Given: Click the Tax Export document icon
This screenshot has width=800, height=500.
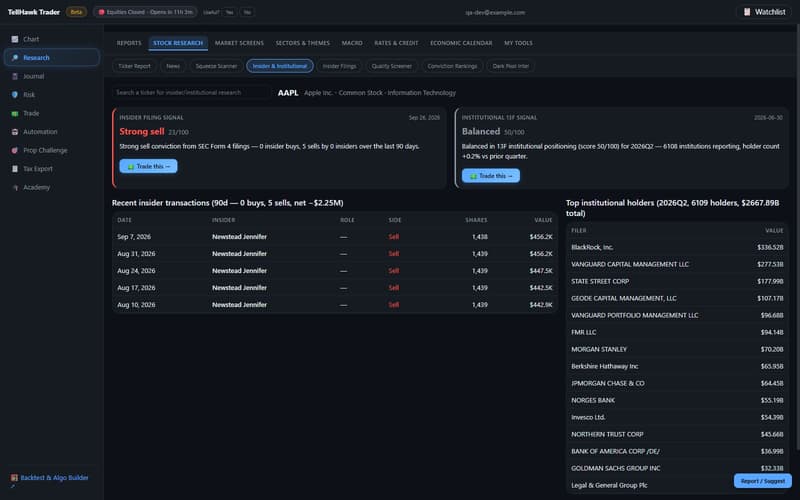Looking at the screenshot, I should click(15, 169).
